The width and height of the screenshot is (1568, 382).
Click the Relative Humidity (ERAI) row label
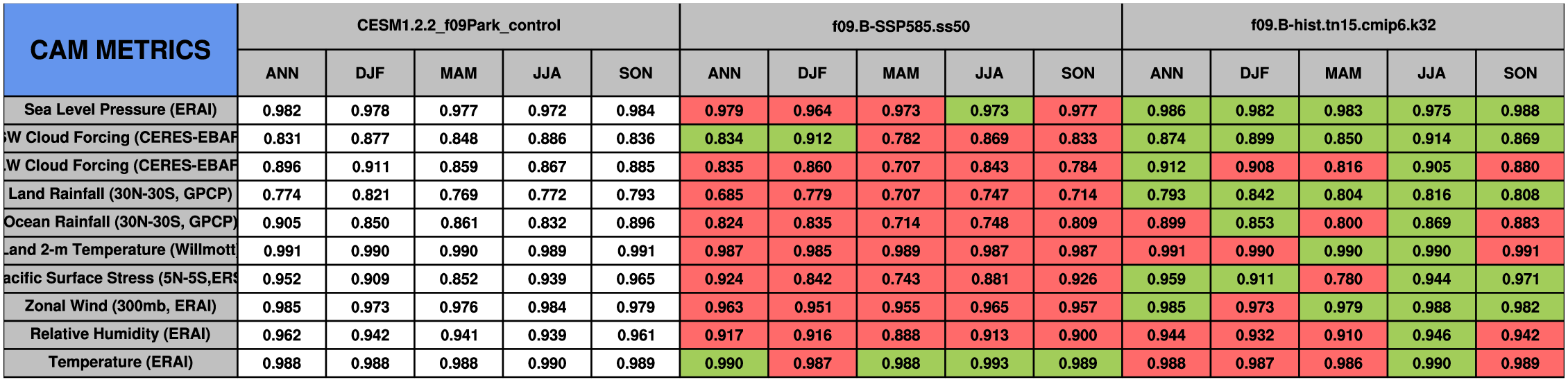120,334
